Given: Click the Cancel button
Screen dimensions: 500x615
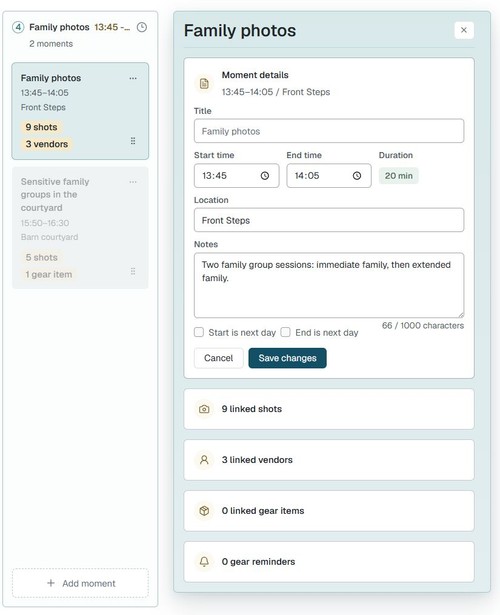Looking at the screenshot, I should point(218,358).
